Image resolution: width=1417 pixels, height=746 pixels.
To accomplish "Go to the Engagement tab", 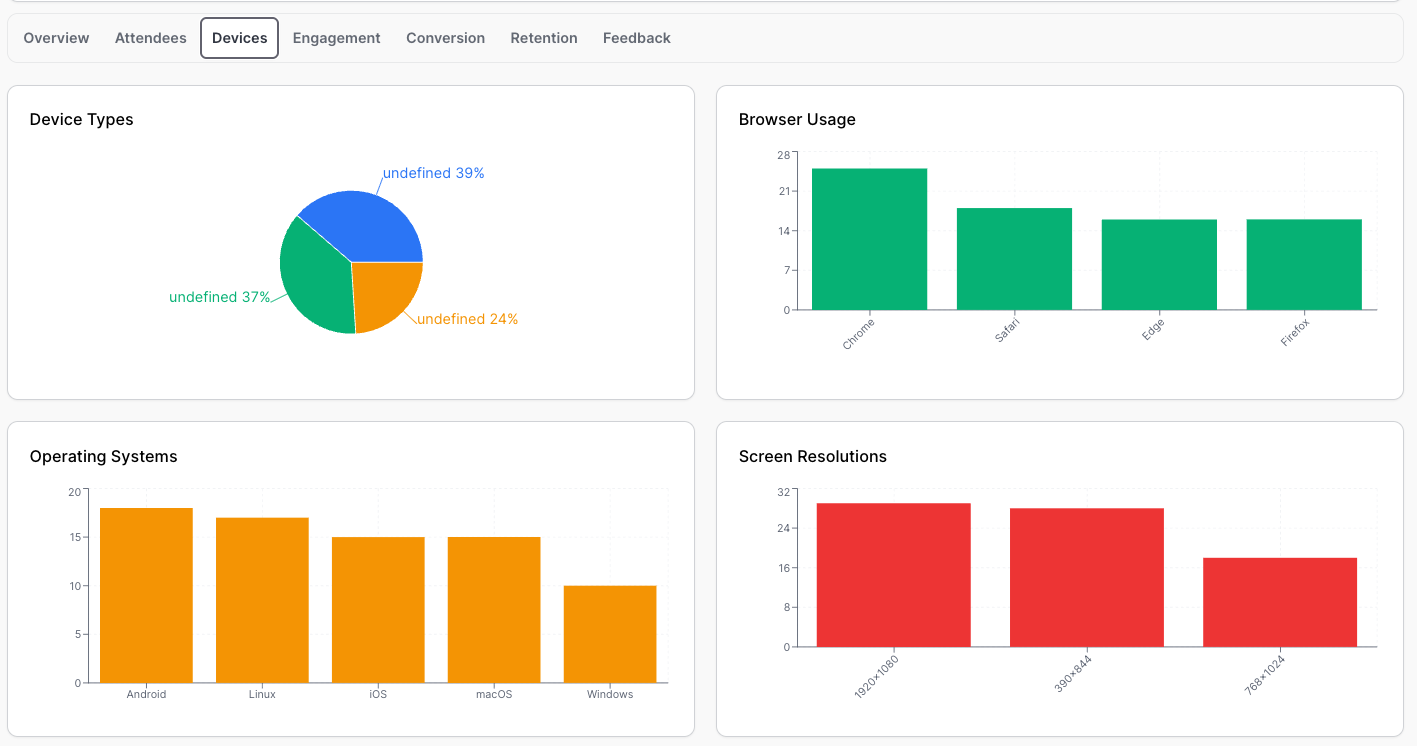I will (x=336, y=38).
